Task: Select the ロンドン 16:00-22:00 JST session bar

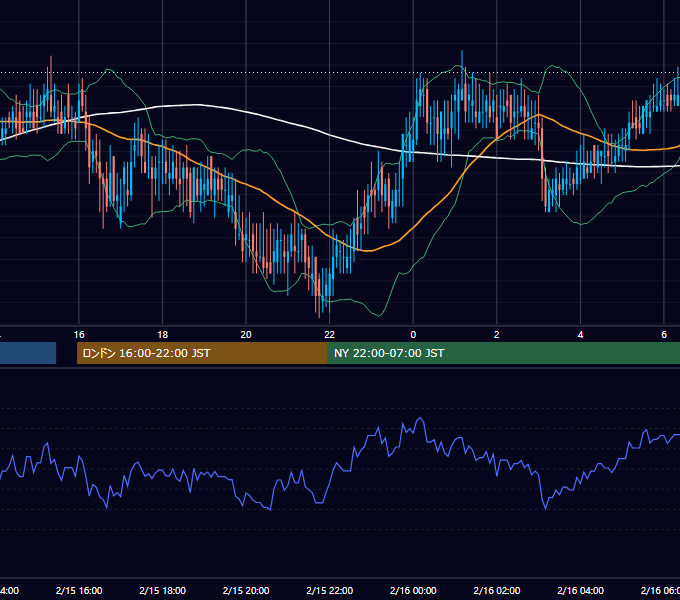Action: pyautogui.click(x=202, y=353)
